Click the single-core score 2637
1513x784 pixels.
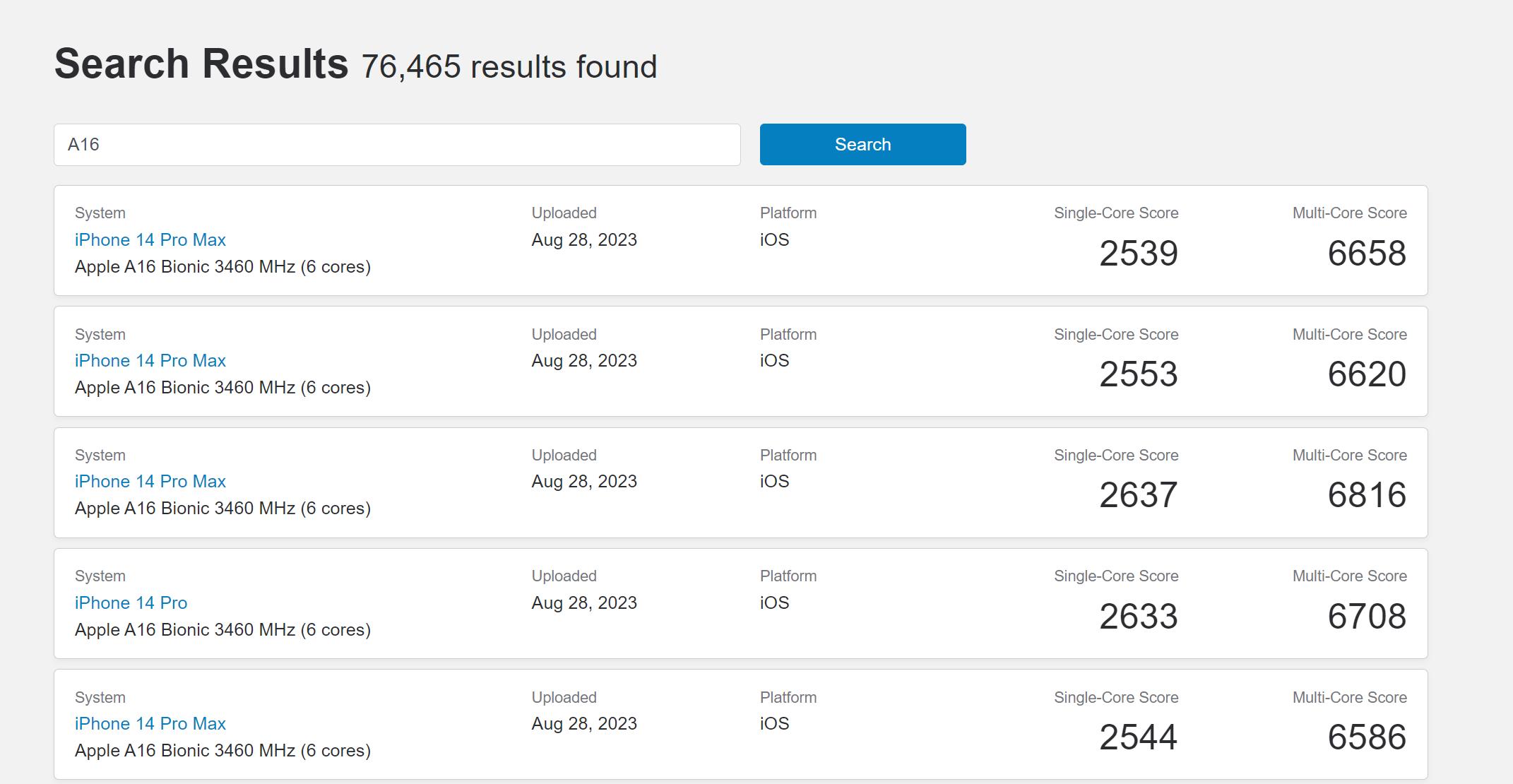[x=1138, y=495]
